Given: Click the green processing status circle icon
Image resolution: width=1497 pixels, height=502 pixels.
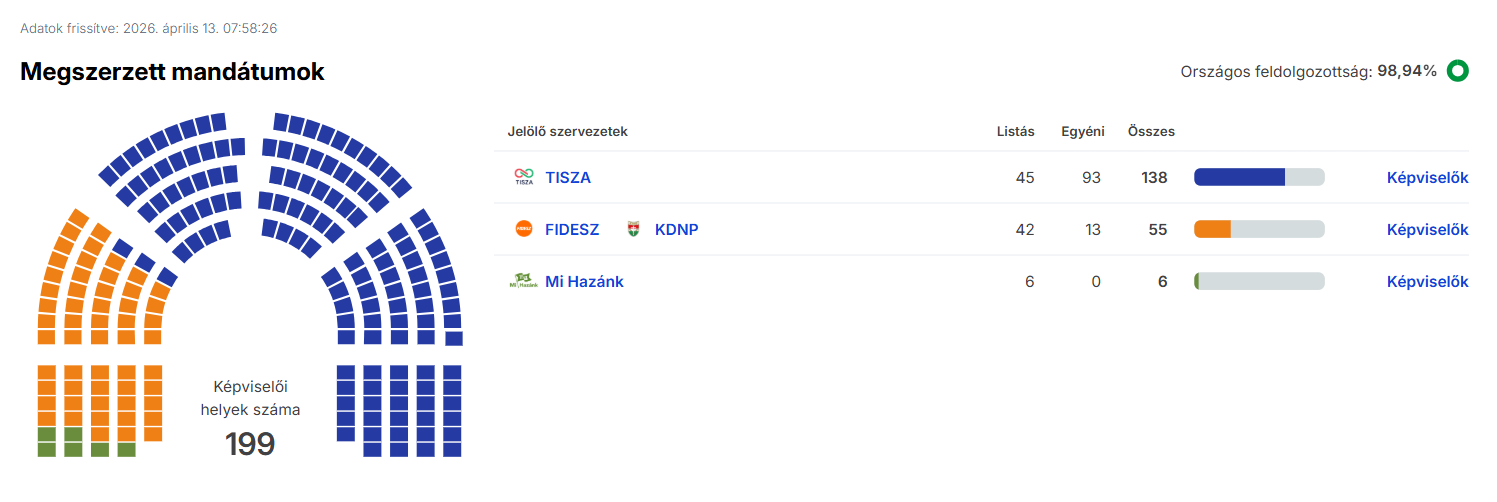Looking at the screenshot, I should (x=1457, y=71).
